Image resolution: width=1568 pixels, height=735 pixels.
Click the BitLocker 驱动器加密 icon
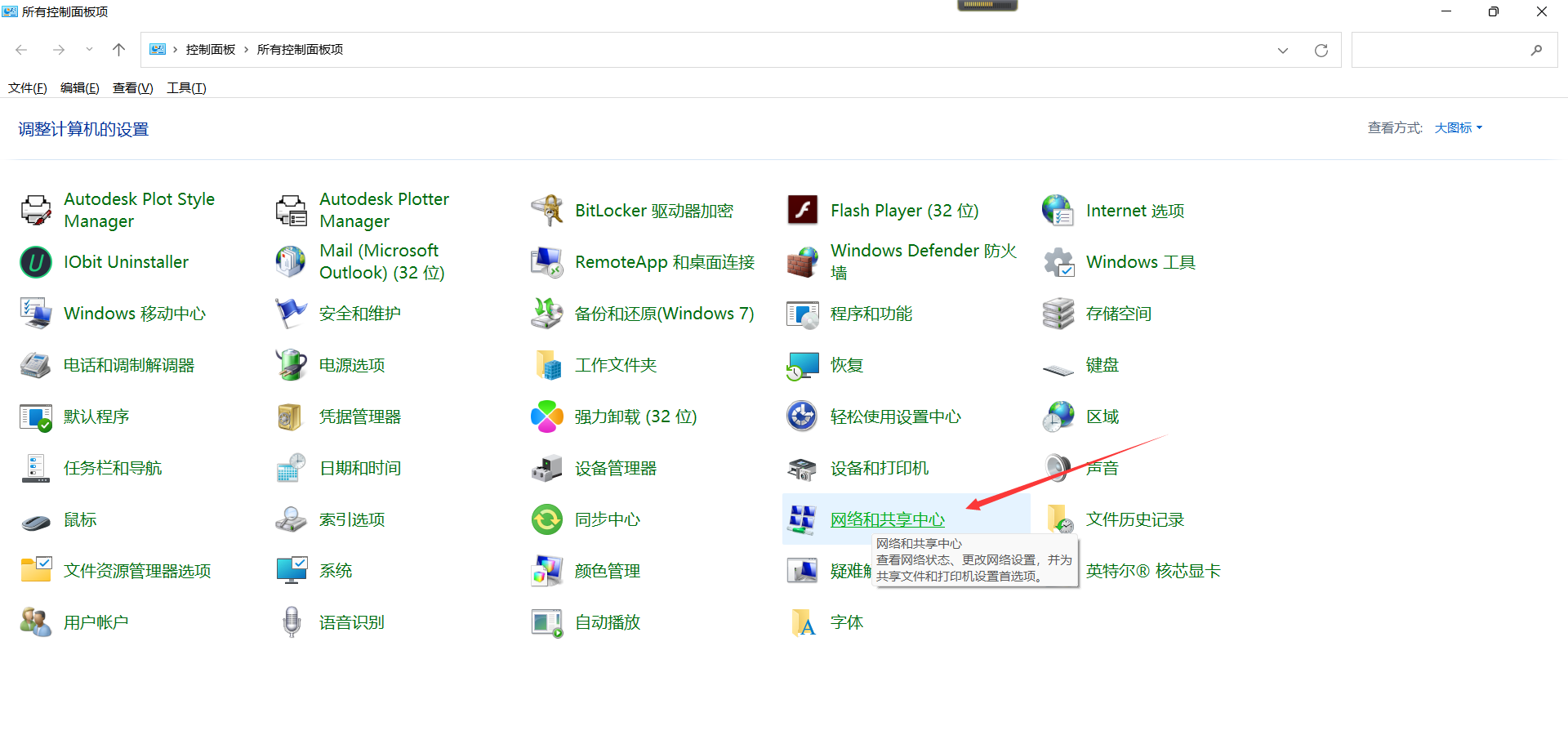click(547, 211)
